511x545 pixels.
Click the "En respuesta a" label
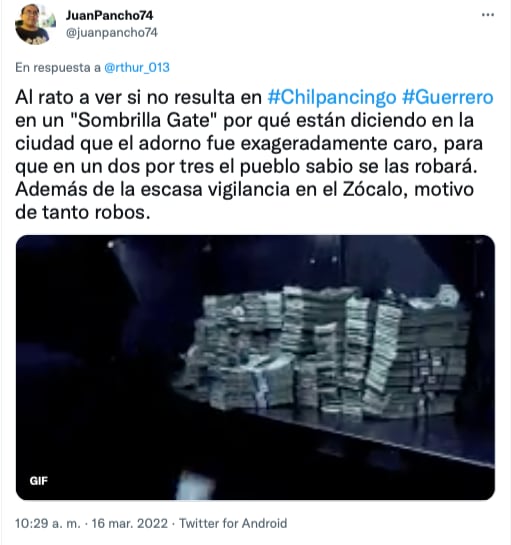point(58,67)
